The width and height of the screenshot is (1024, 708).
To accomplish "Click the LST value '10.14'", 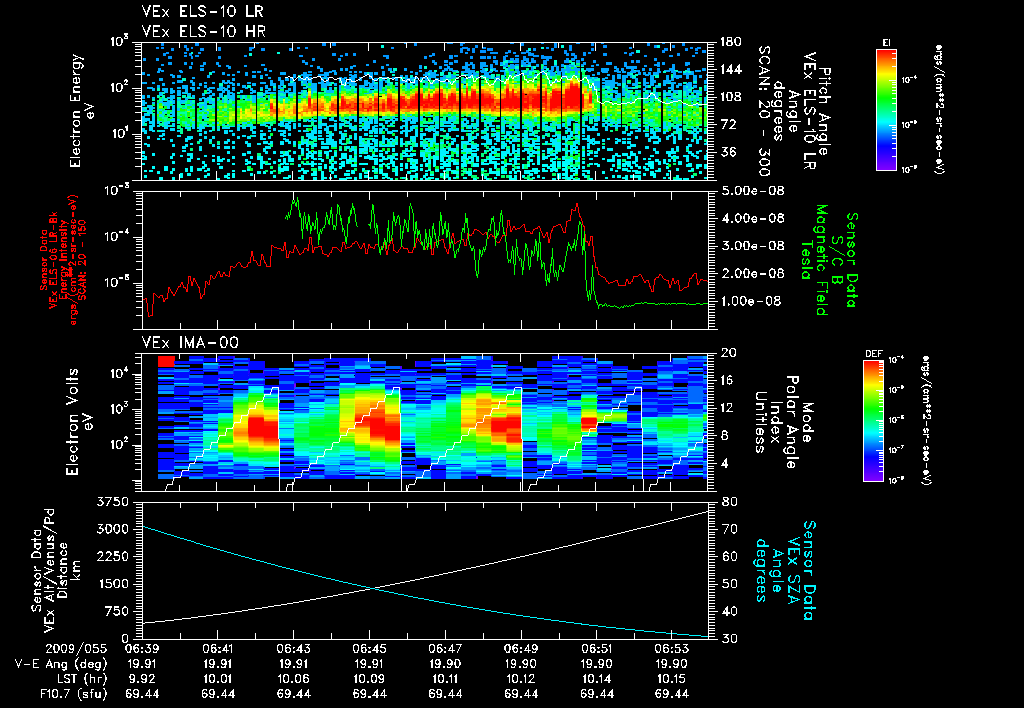I will 597,679.
